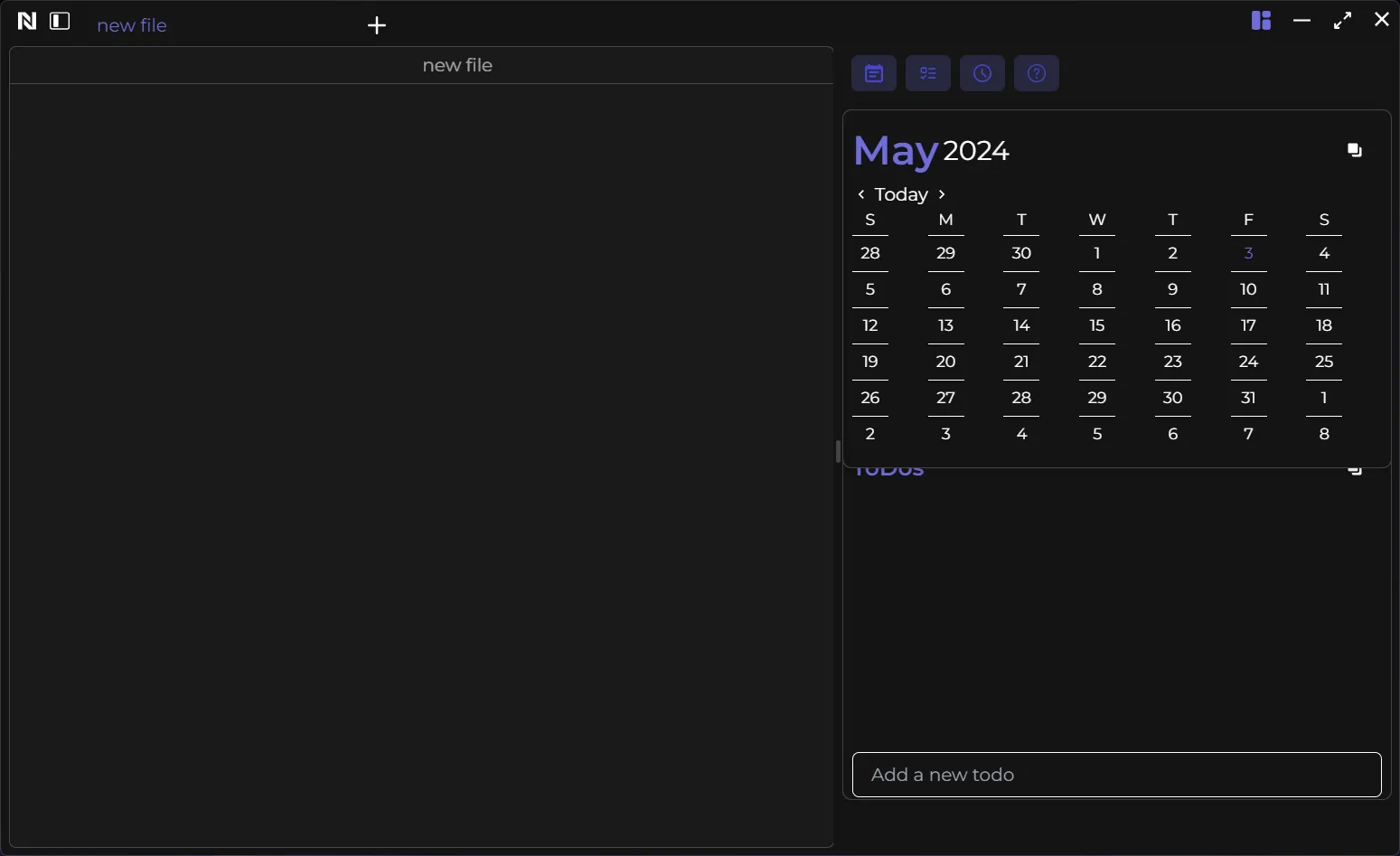Select May 13 on calendar

point(946,325)
